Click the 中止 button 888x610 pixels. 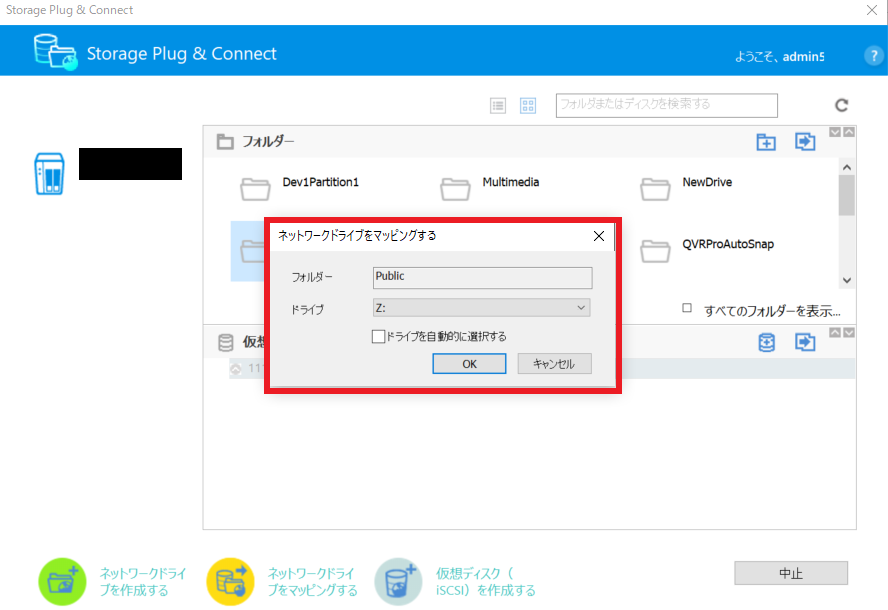point(791,573)
